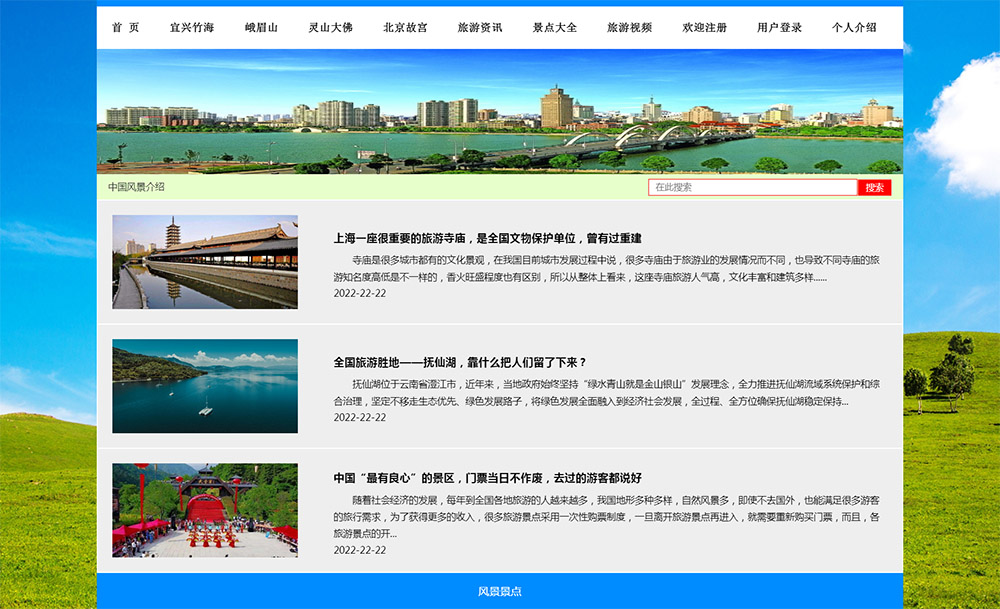Click the 风景景点 footer text

coord(500,591)
